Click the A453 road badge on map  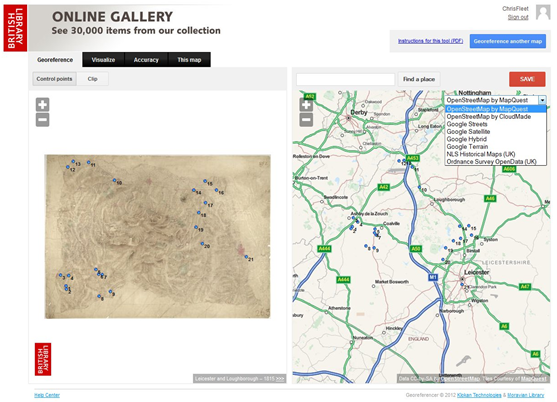pyautogui.click(x=412, y=158)
